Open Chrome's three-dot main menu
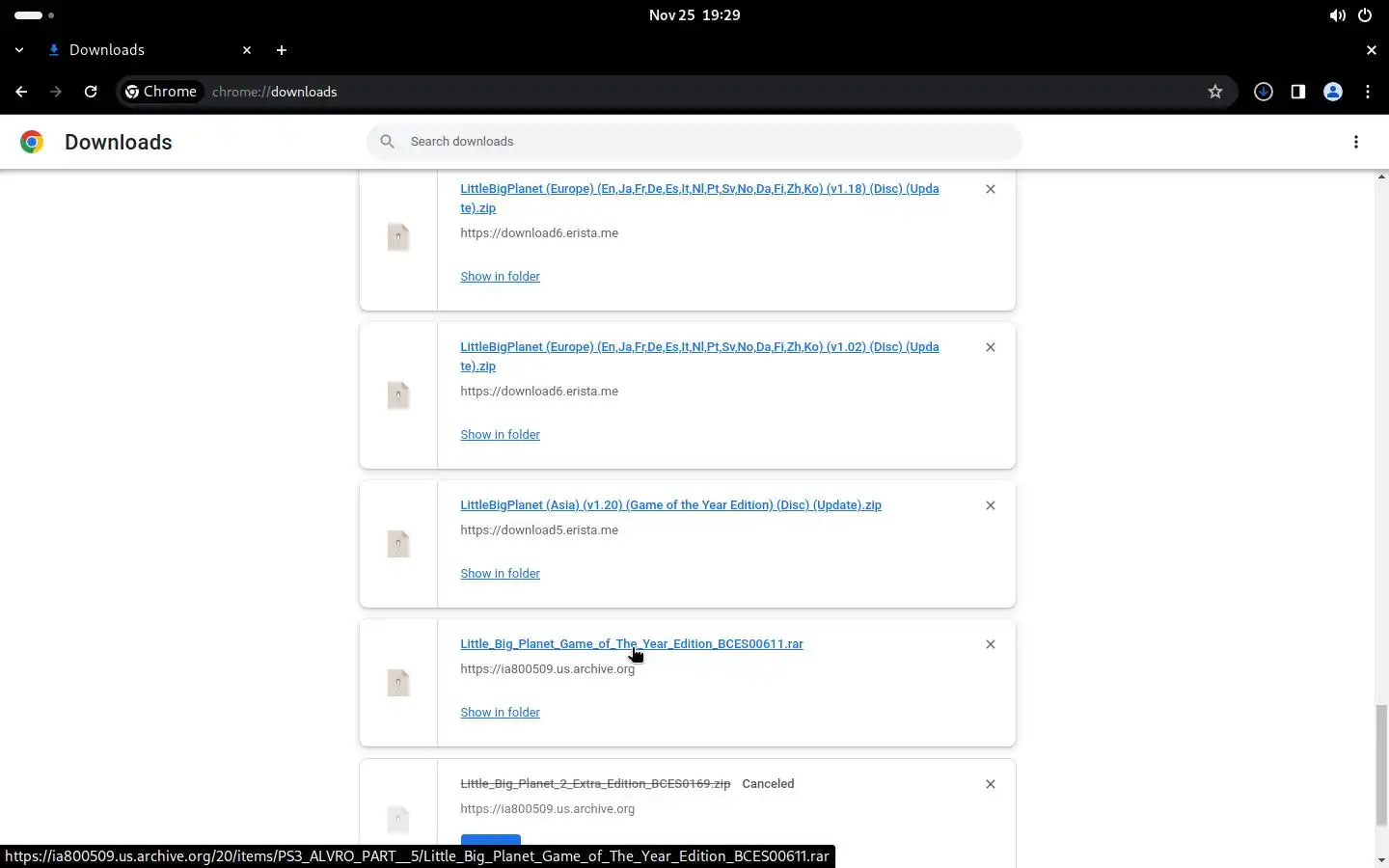This screenshot has height=868, width=1389. click(x=1368, y=92)
